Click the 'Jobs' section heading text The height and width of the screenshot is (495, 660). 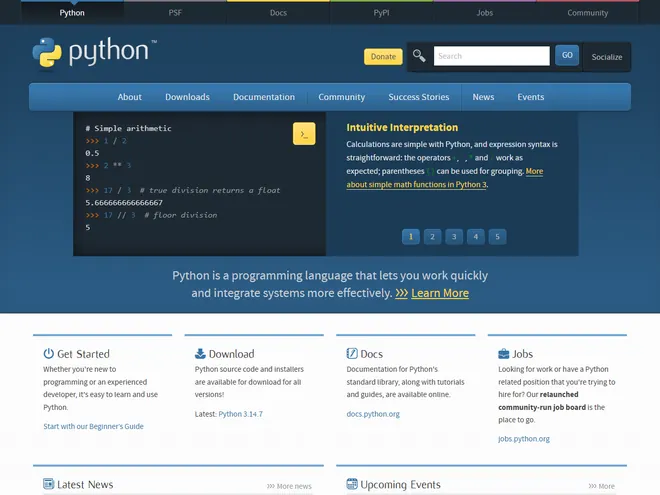522,354
